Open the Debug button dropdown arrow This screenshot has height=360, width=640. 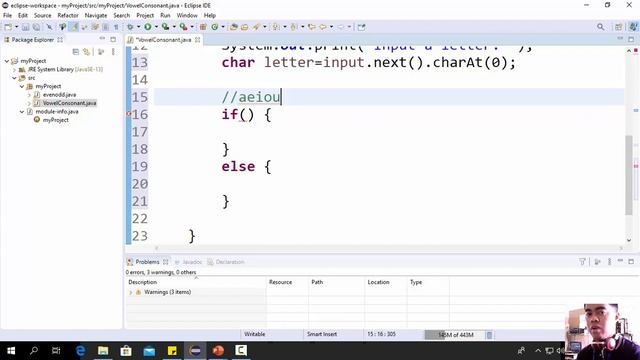pos(138,27)
